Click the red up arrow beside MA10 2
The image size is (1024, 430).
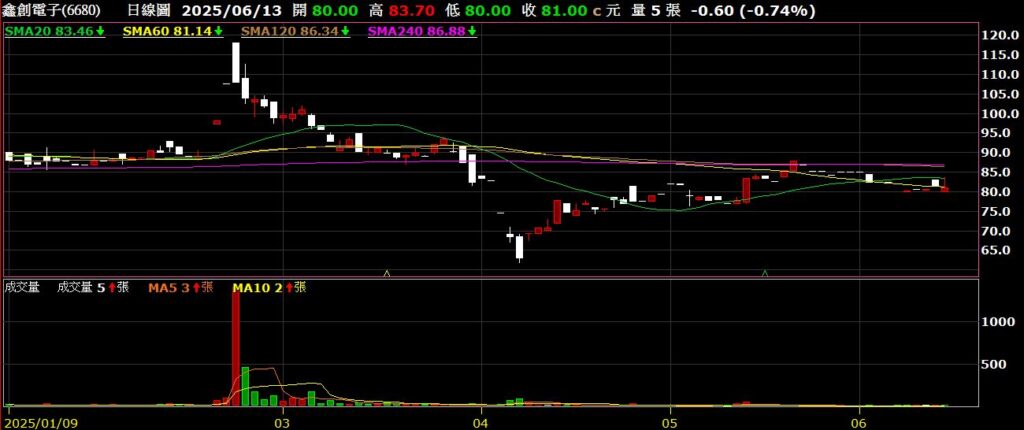click(x=288, y=287)
